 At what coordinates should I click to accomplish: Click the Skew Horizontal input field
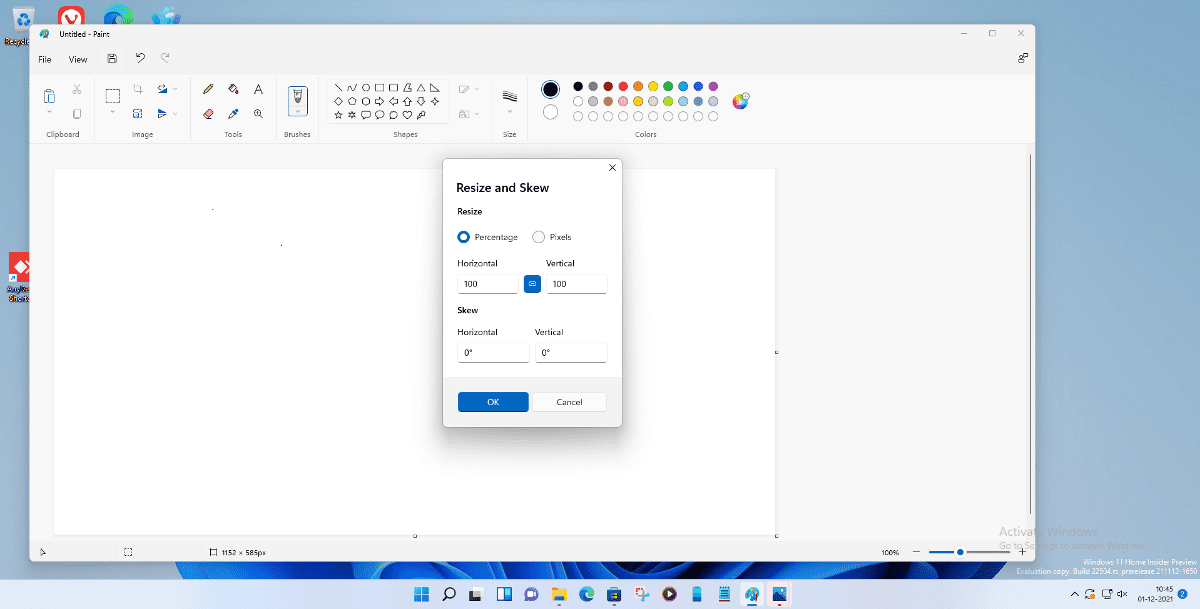[493, 353]
